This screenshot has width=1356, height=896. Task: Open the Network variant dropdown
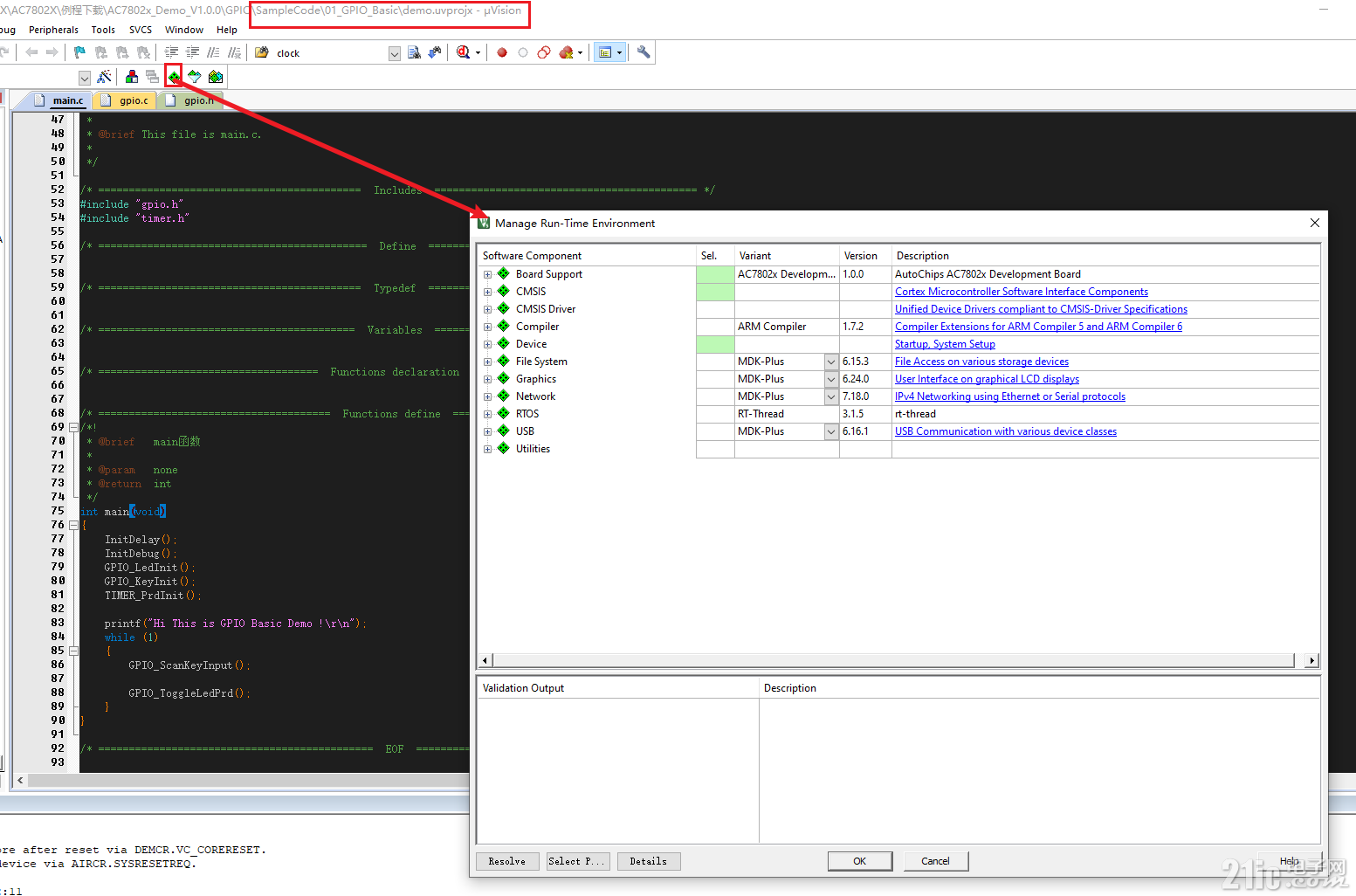point(831,396)
